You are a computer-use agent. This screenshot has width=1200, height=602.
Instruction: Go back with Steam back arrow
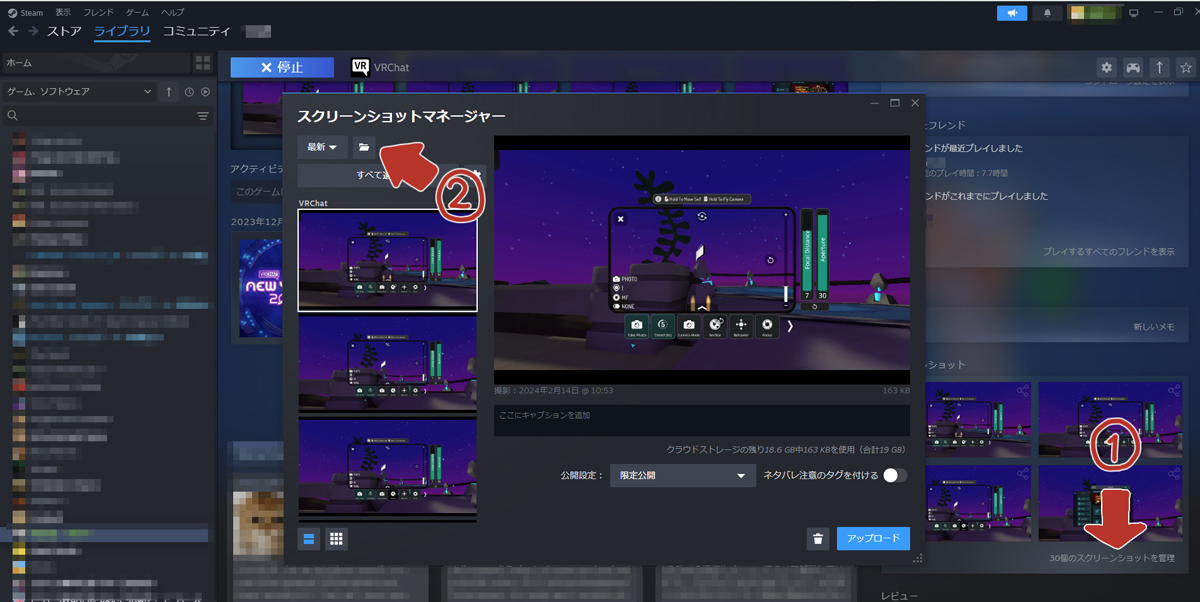pyautogui.click(x=13, y=31)
